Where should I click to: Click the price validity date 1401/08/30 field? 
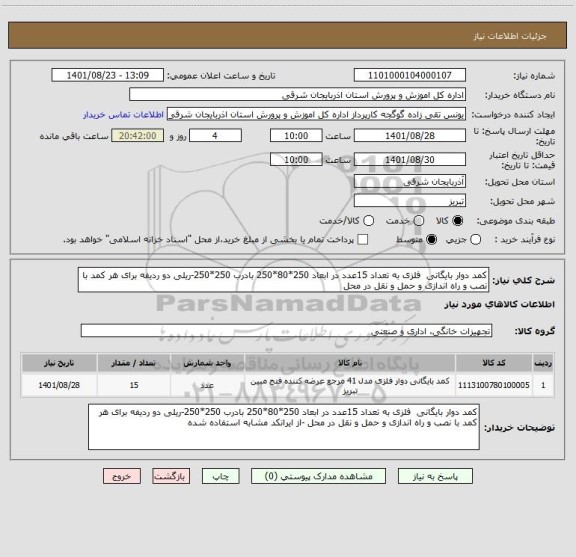coord(410,159)
